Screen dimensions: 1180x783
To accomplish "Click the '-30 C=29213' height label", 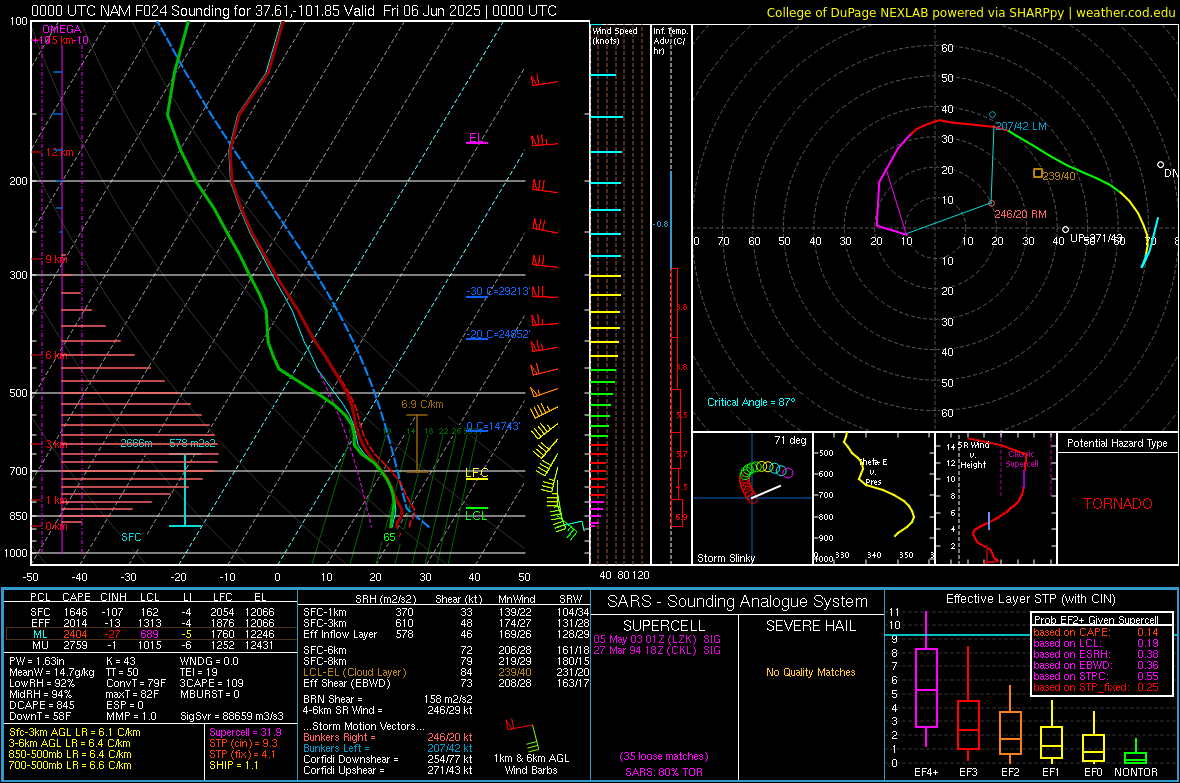I will (498, 291).
